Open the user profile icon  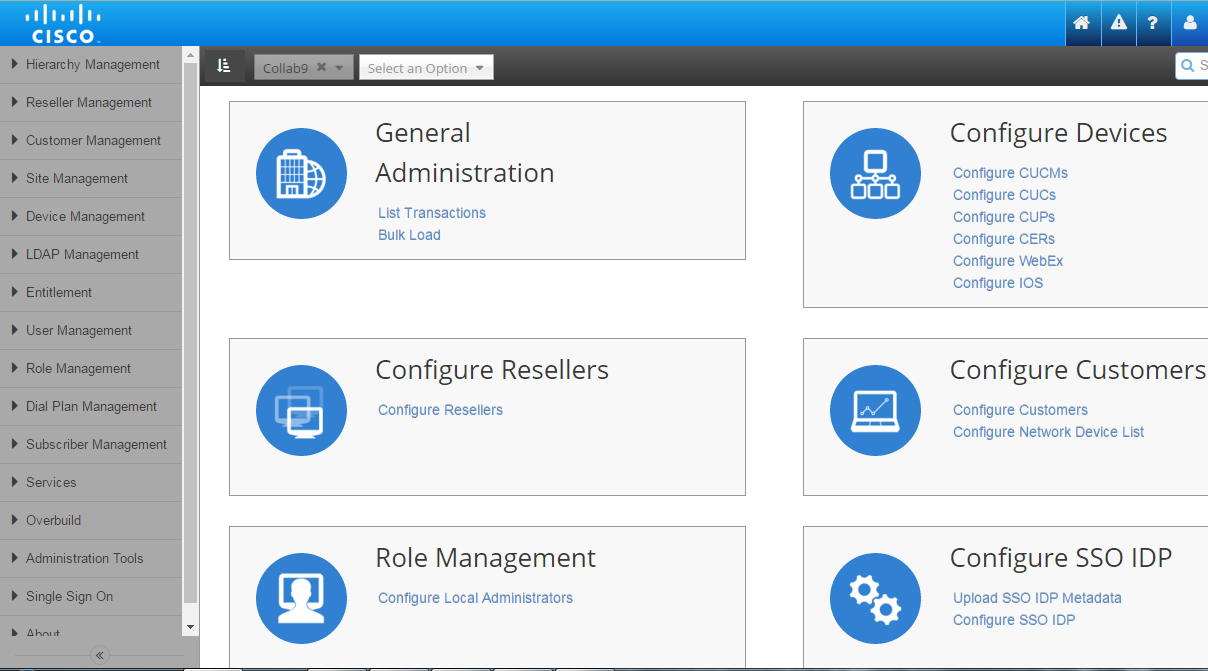[1190, 23]
